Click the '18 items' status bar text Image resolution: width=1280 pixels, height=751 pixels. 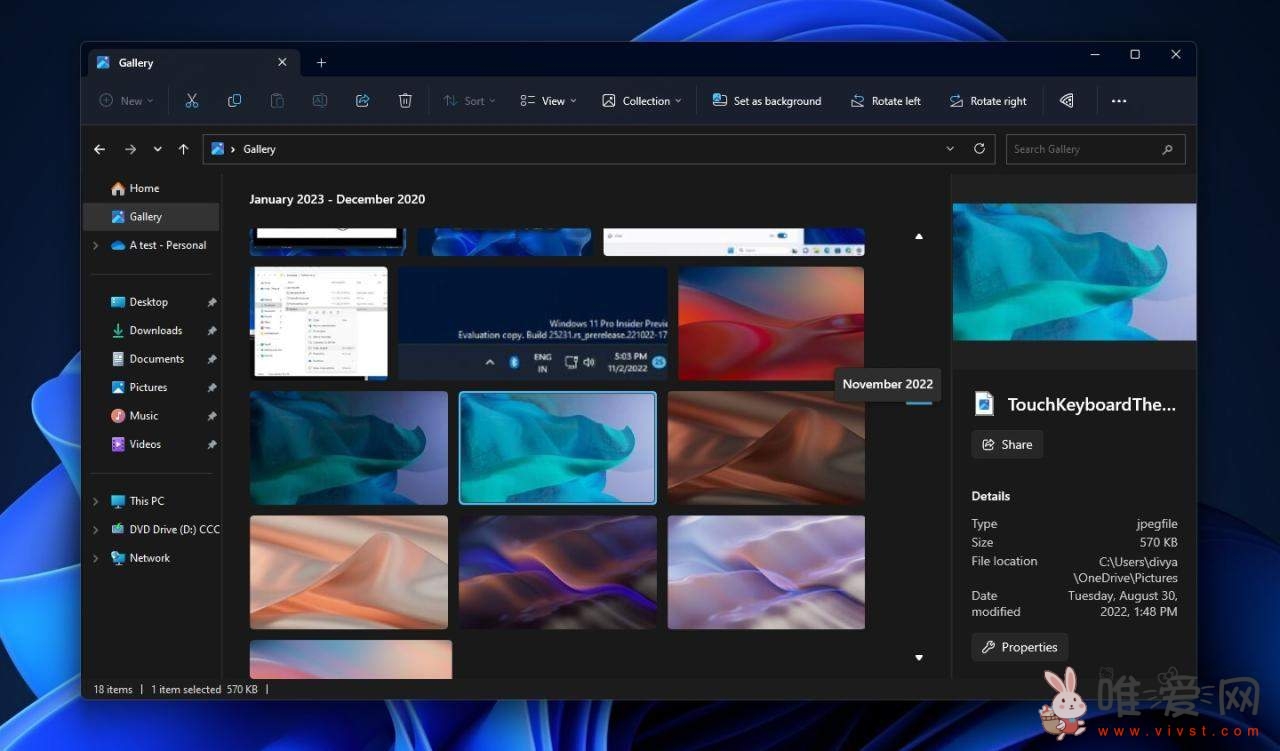pos(113,689)
